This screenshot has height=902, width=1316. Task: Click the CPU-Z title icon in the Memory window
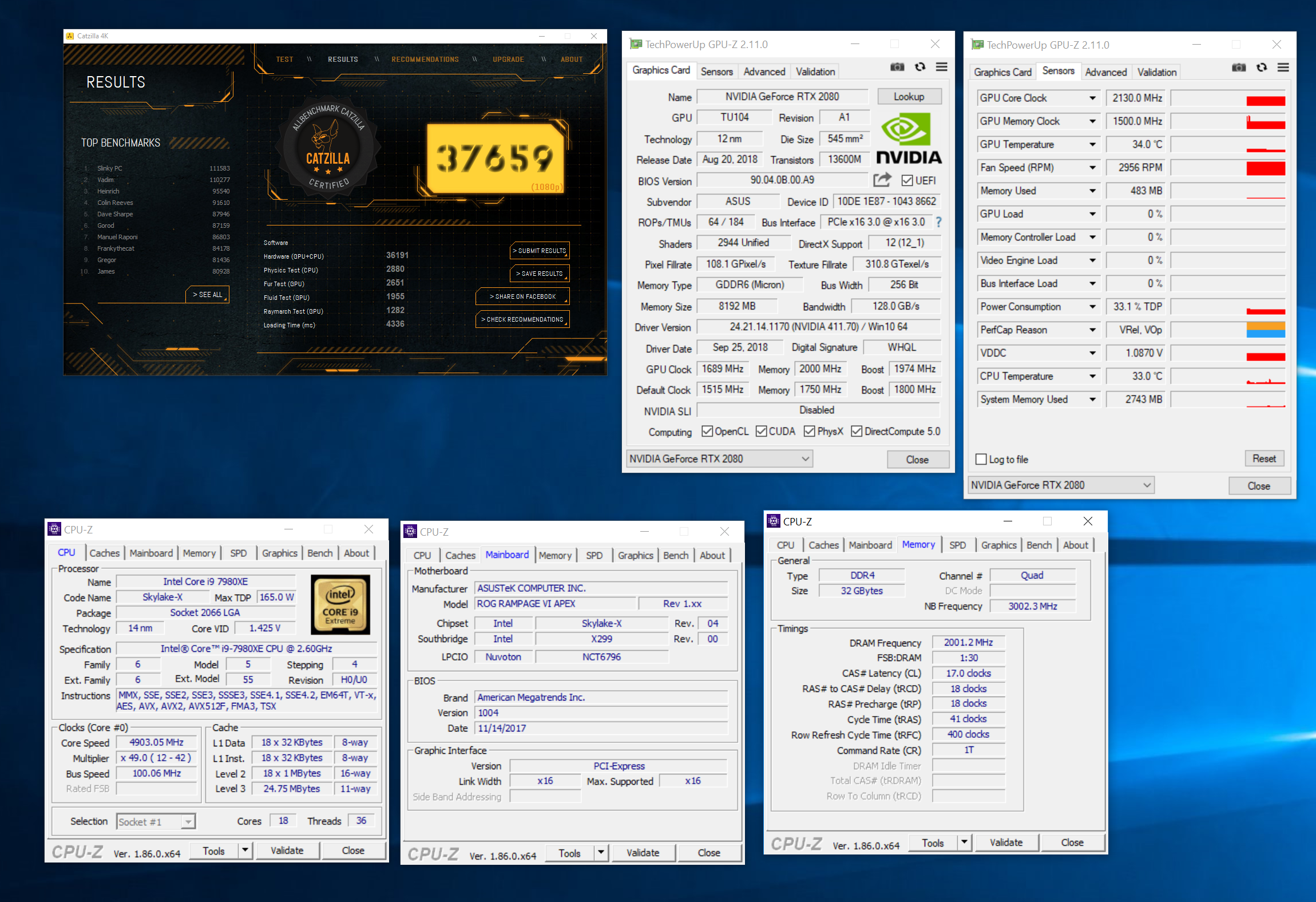click(774, 521)
